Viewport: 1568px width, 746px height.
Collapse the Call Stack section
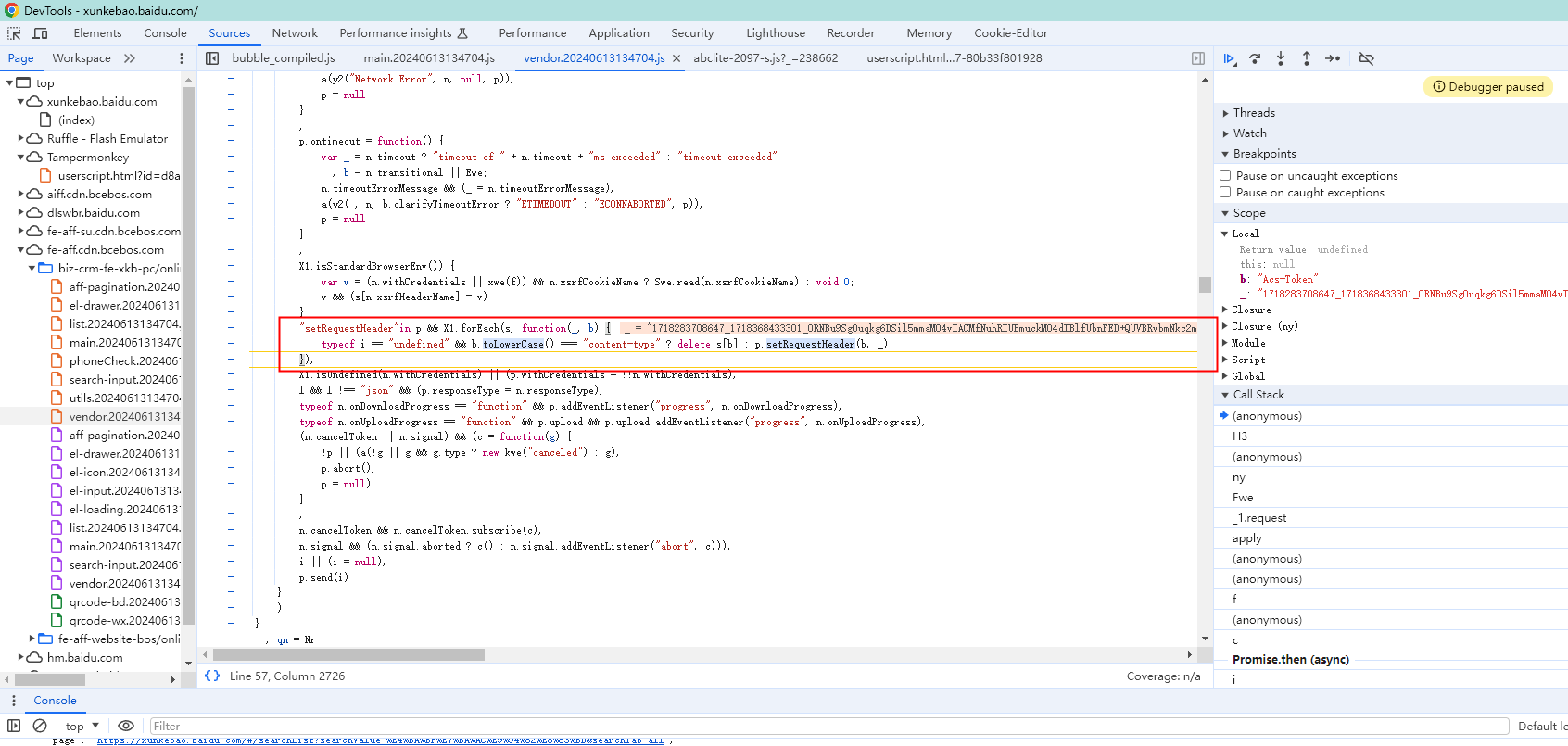point(1225,395)
